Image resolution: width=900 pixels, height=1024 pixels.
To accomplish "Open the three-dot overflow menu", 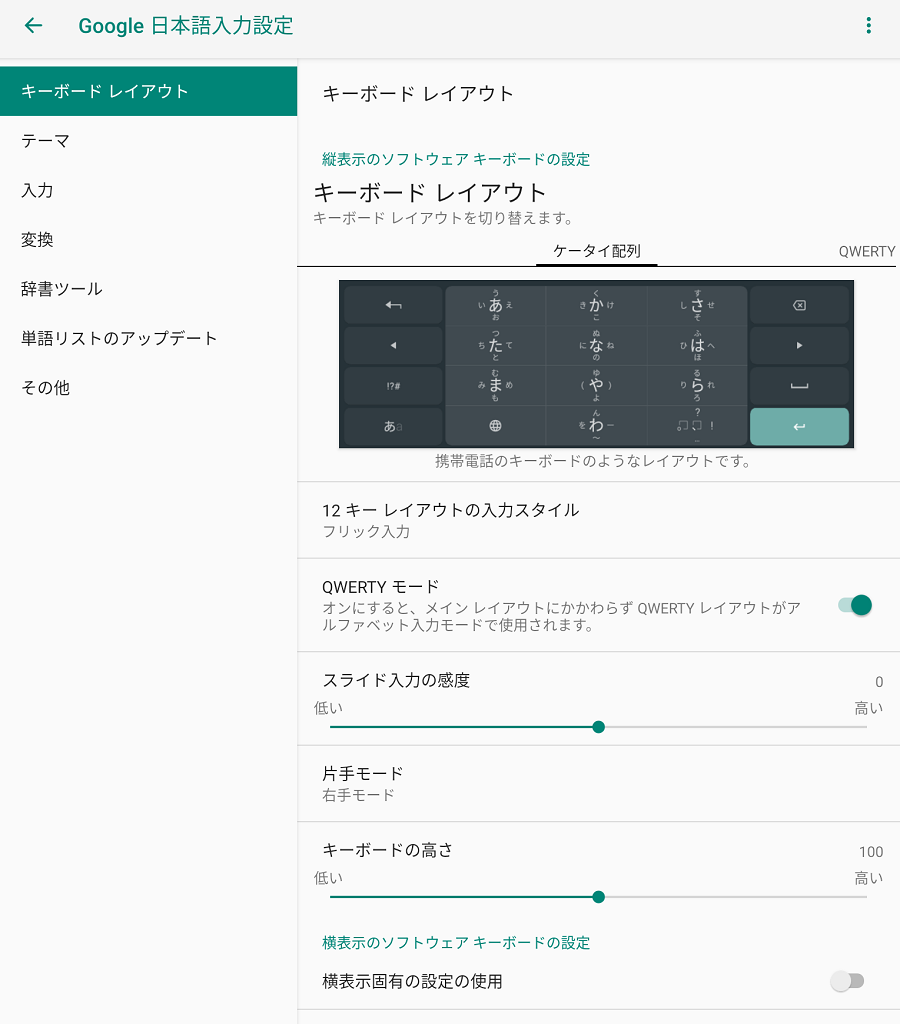I will tap(868, 25).
